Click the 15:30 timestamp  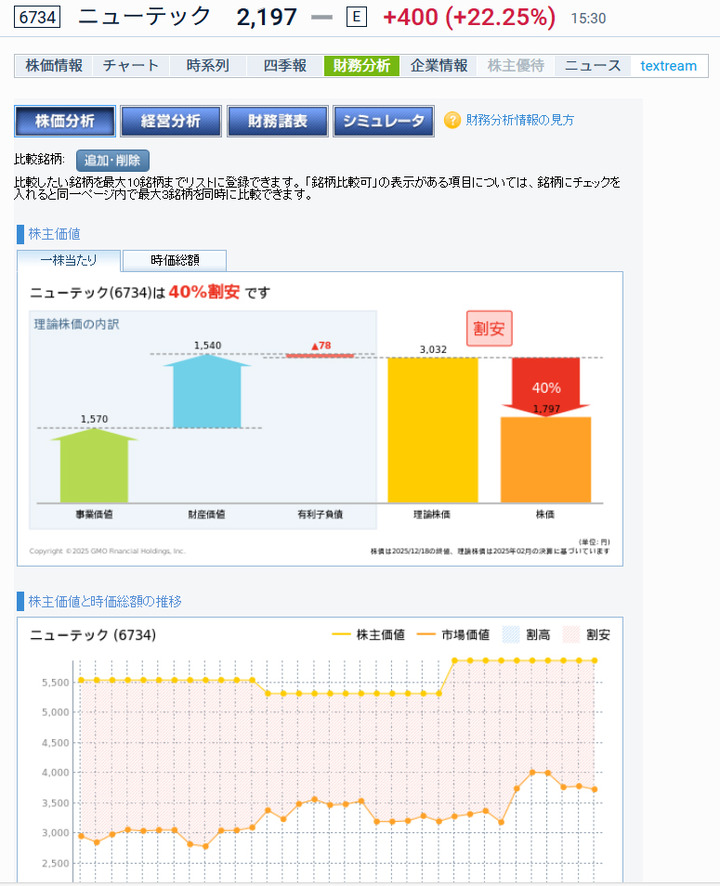588,19
